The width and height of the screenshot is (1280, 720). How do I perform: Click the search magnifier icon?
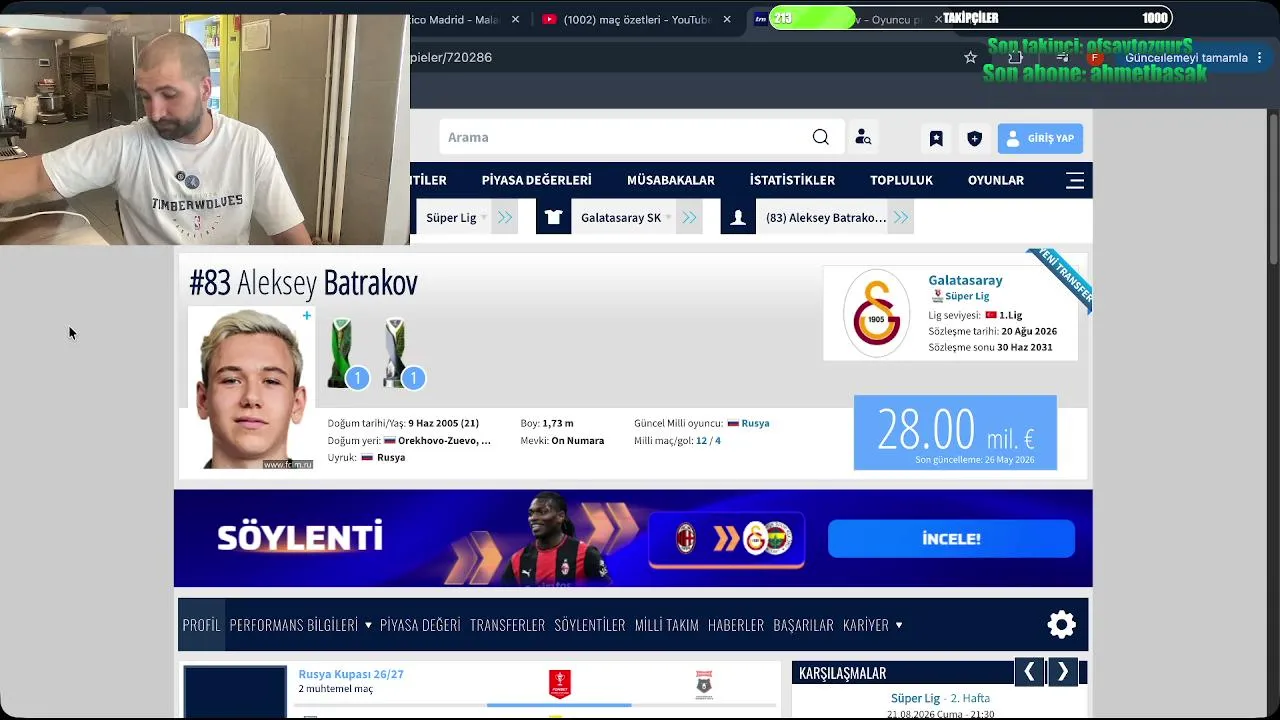(x=821, y=137)
